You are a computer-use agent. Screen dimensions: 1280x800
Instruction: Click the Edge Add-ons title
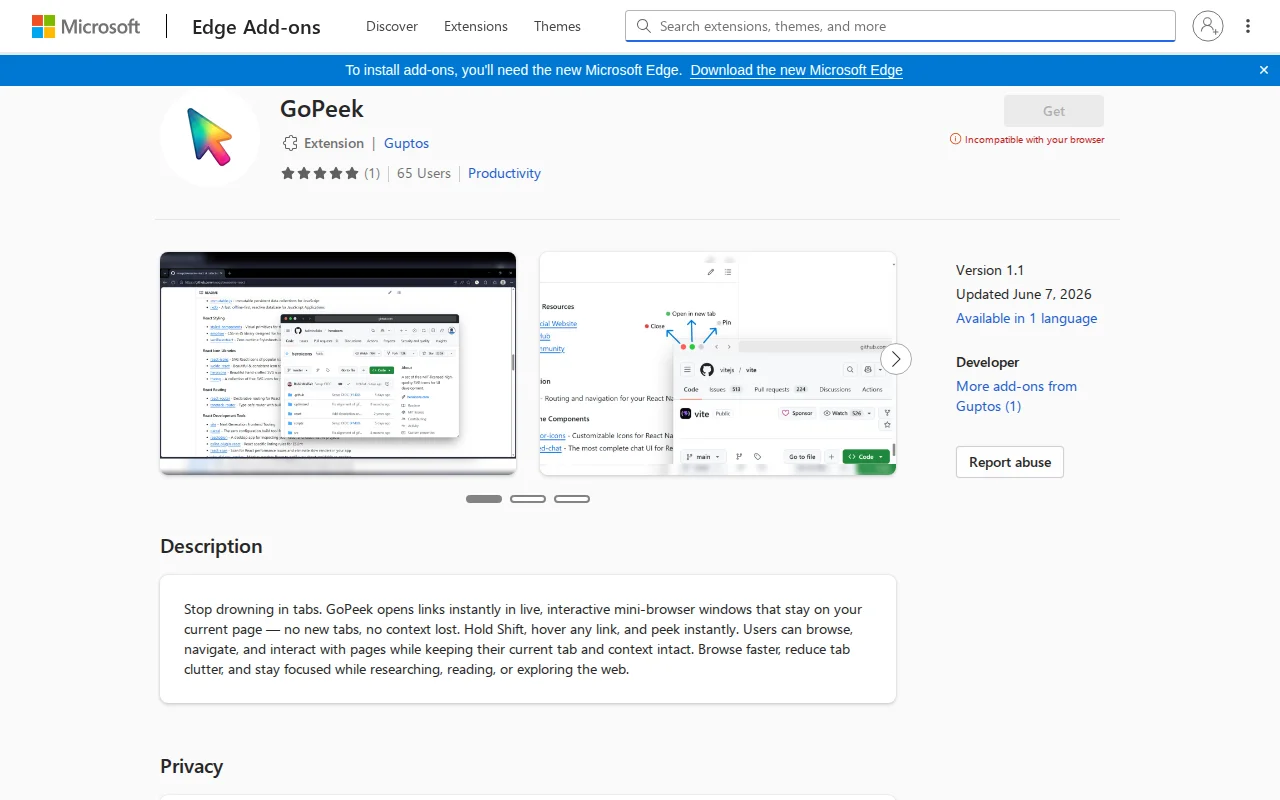click(x=256, y=27)
